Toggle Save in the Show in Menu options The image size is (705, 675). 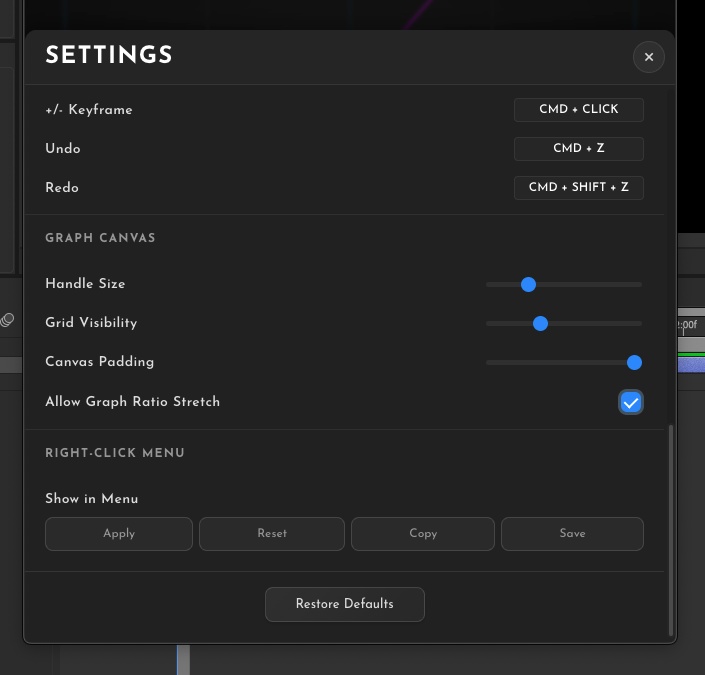pos(572,534)
